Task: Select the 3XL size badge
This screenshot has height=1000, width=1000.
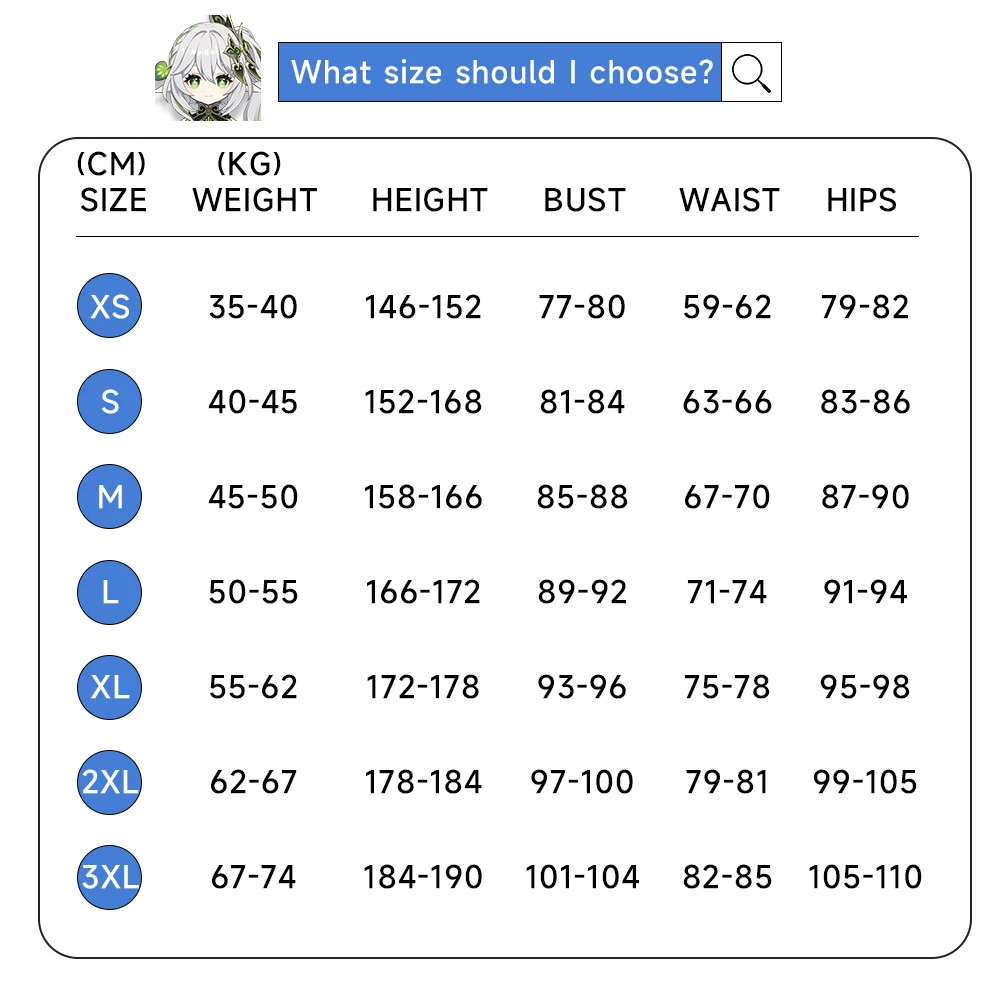Action: (x=110, y=877)
